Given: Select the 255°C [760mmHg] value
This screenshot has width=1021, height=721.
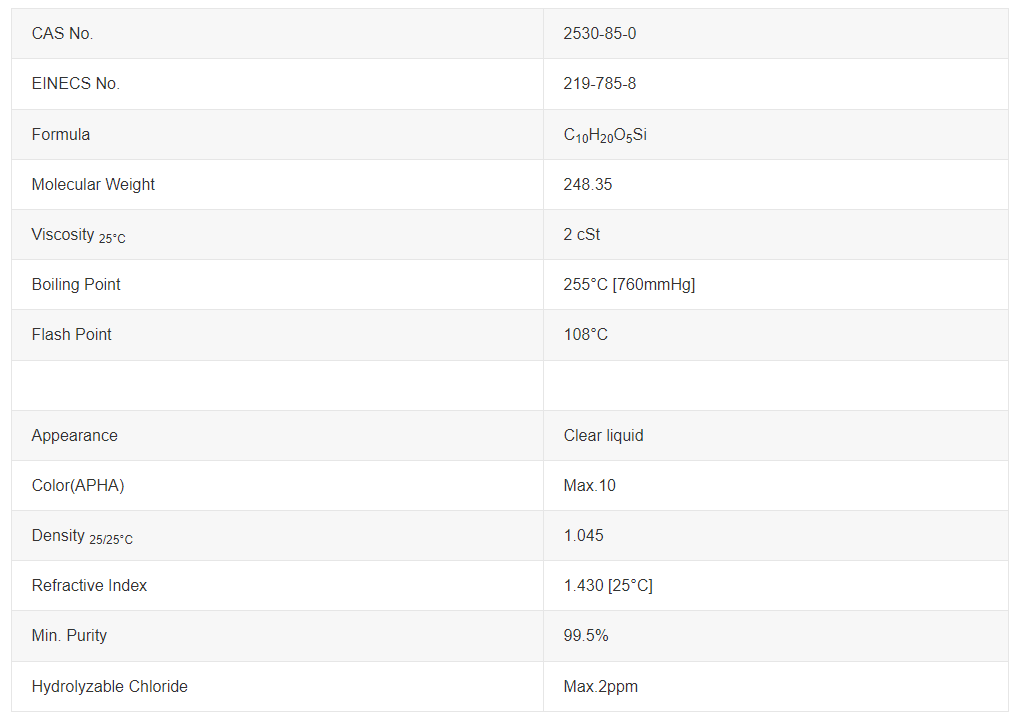Looking at the screenshot, I should (x=629, y=285).
